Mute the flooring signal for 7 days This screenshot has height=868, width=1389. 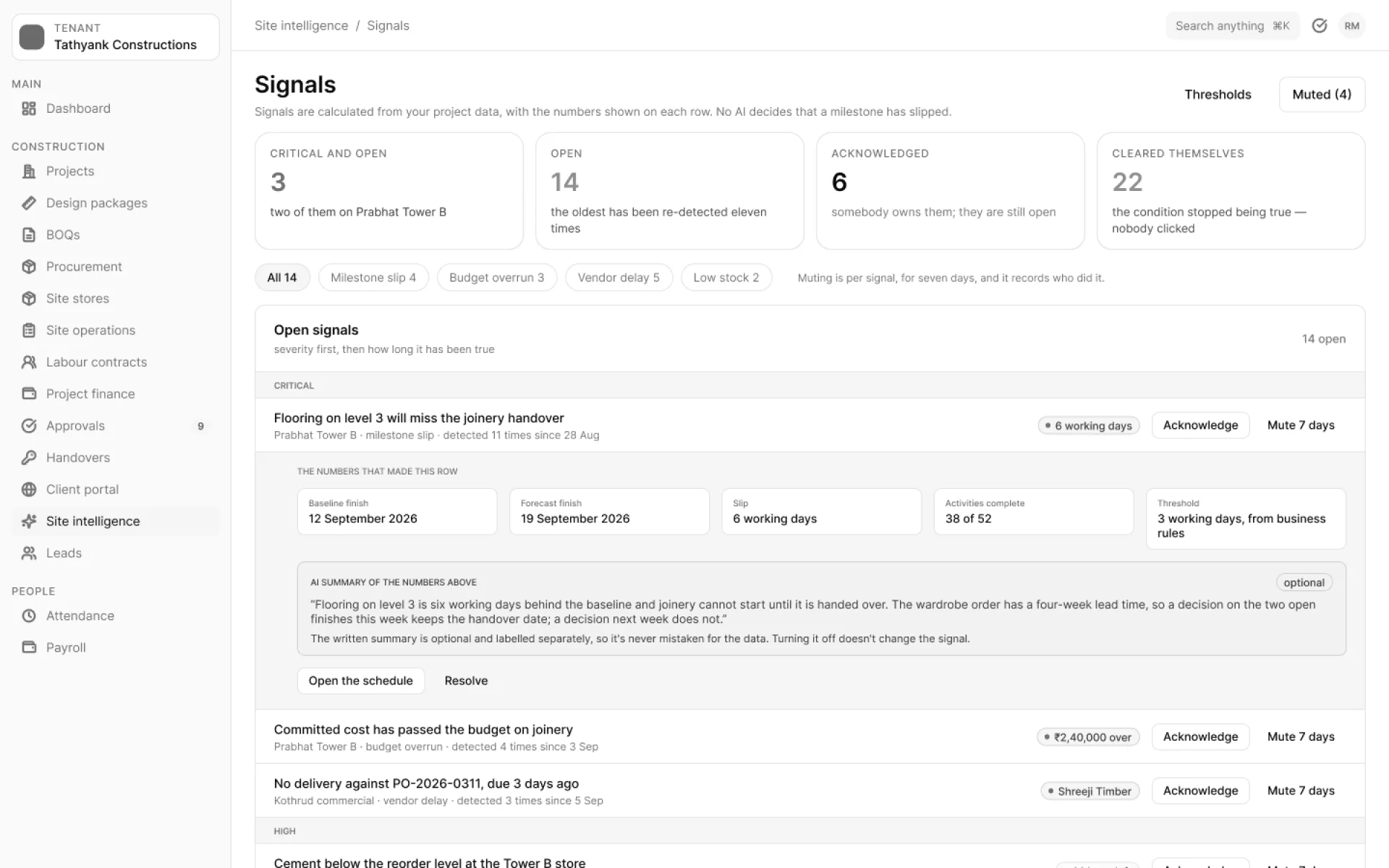[1301, 425]
